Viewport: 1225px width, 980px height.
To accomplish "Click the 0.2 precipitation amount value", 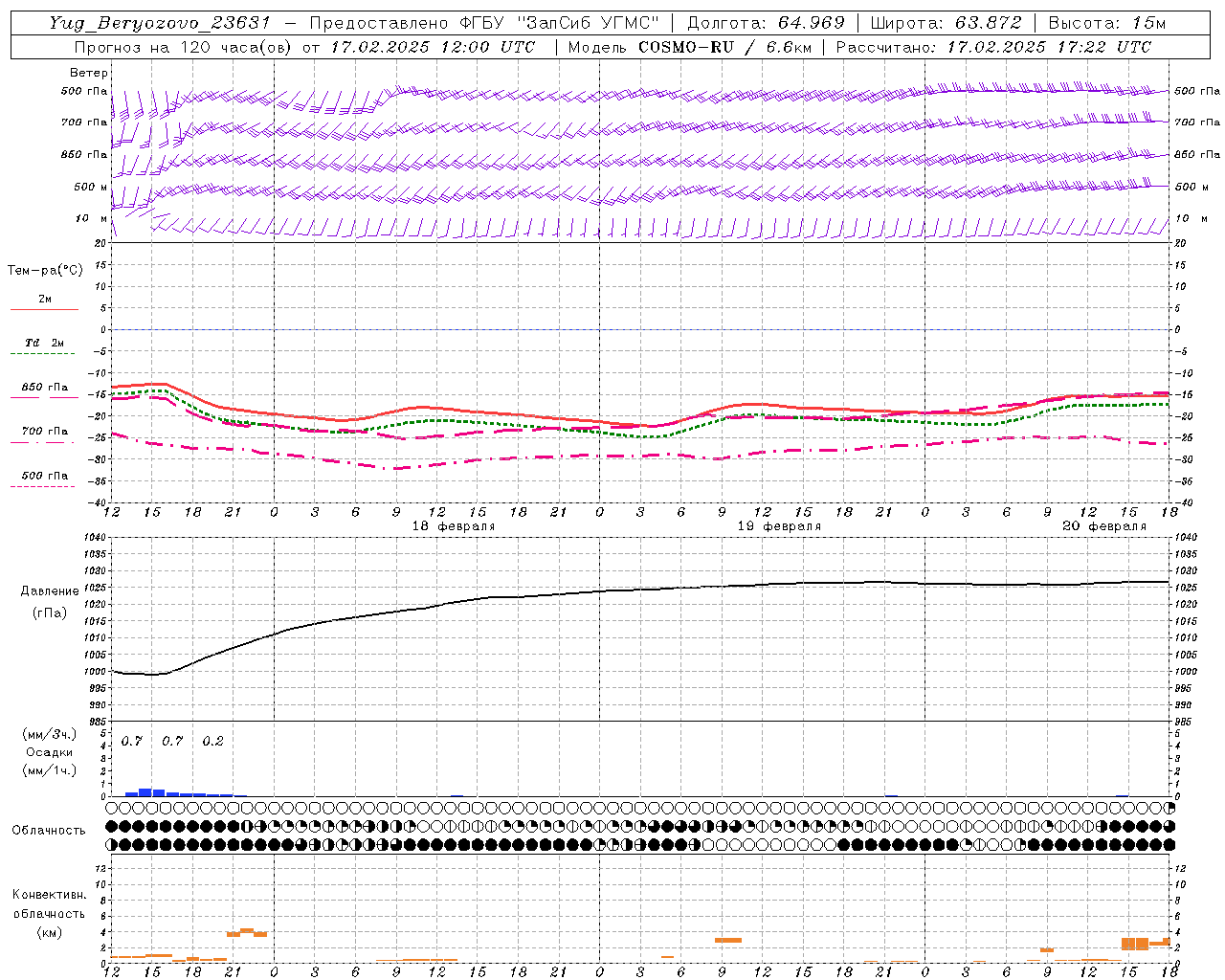I will [212, 742].
